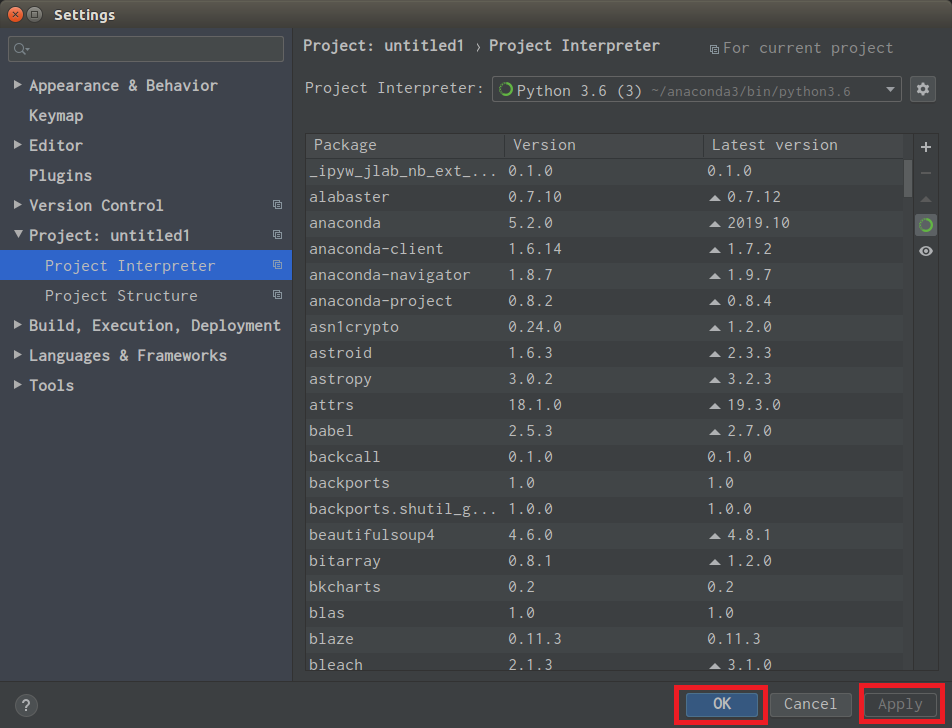Expand Build, Execution, Deployment section
The height and width of the screenshot is (728, 952).
[18, 325]
